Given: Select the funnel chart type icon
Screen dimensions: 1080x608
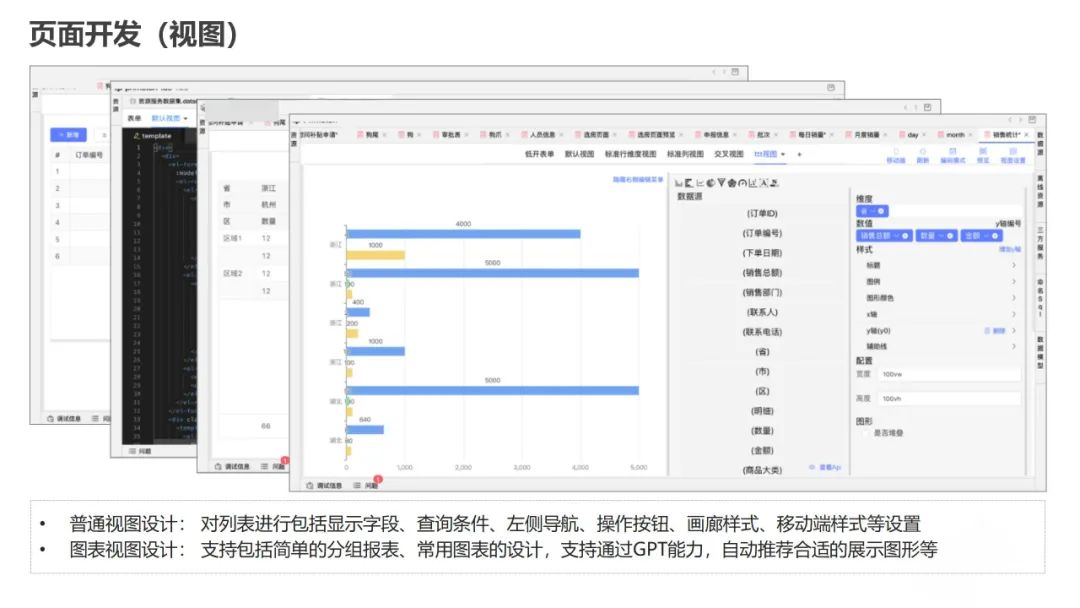Looking at the screenshot, I should [x=721, y=182].
